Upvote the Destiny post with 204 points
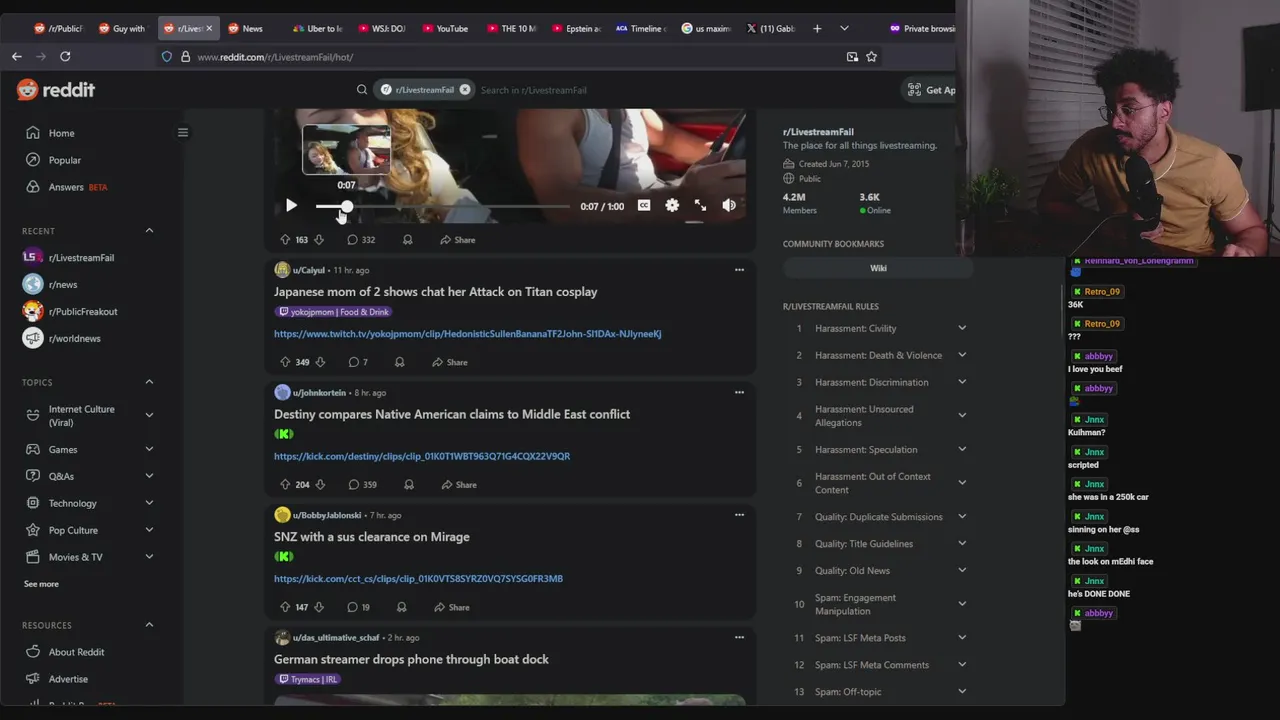1280x720 pixels. [x=285, y=485]
